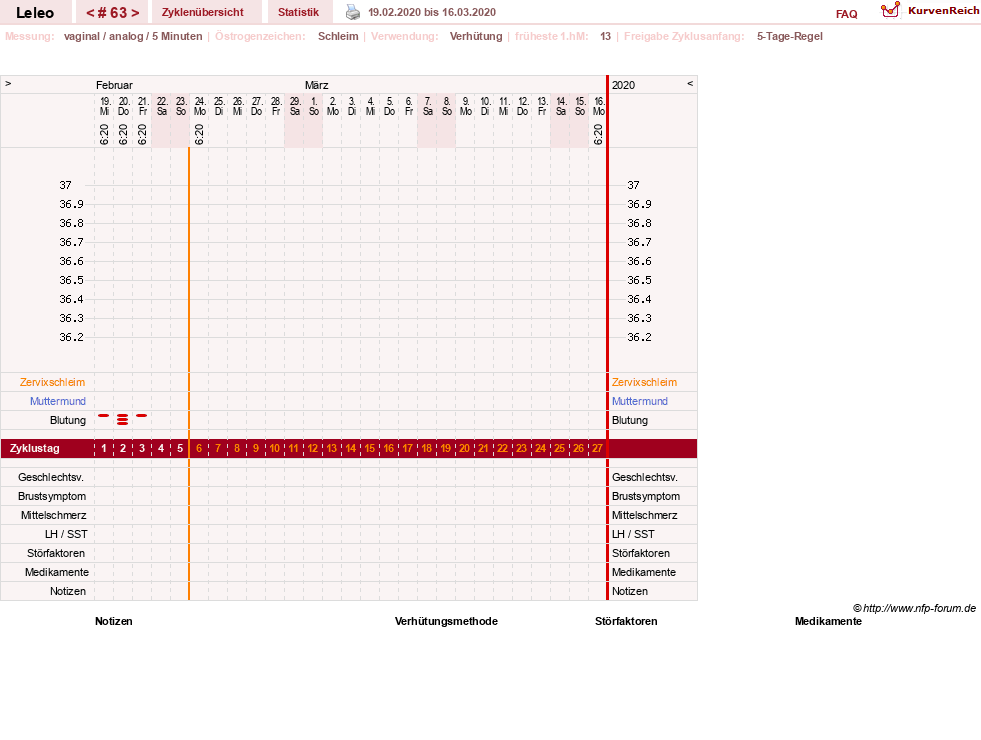
Task: Click the left Medikamente row label
Action: 56,572
